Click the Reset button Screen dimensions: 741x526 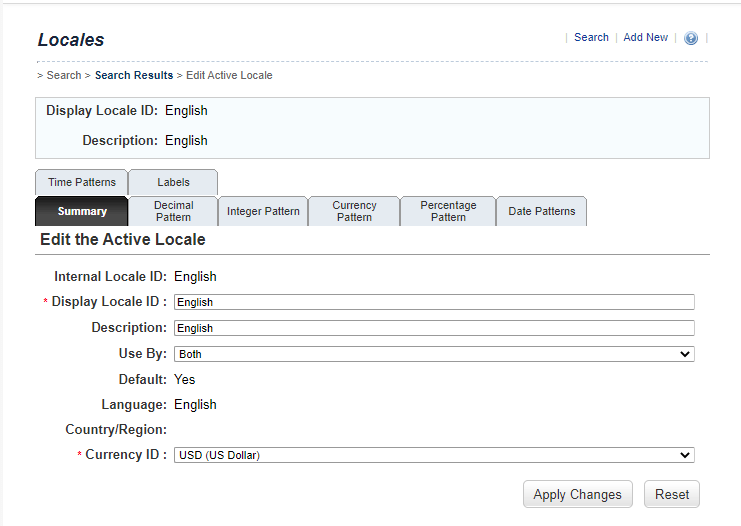pos(672,494)
